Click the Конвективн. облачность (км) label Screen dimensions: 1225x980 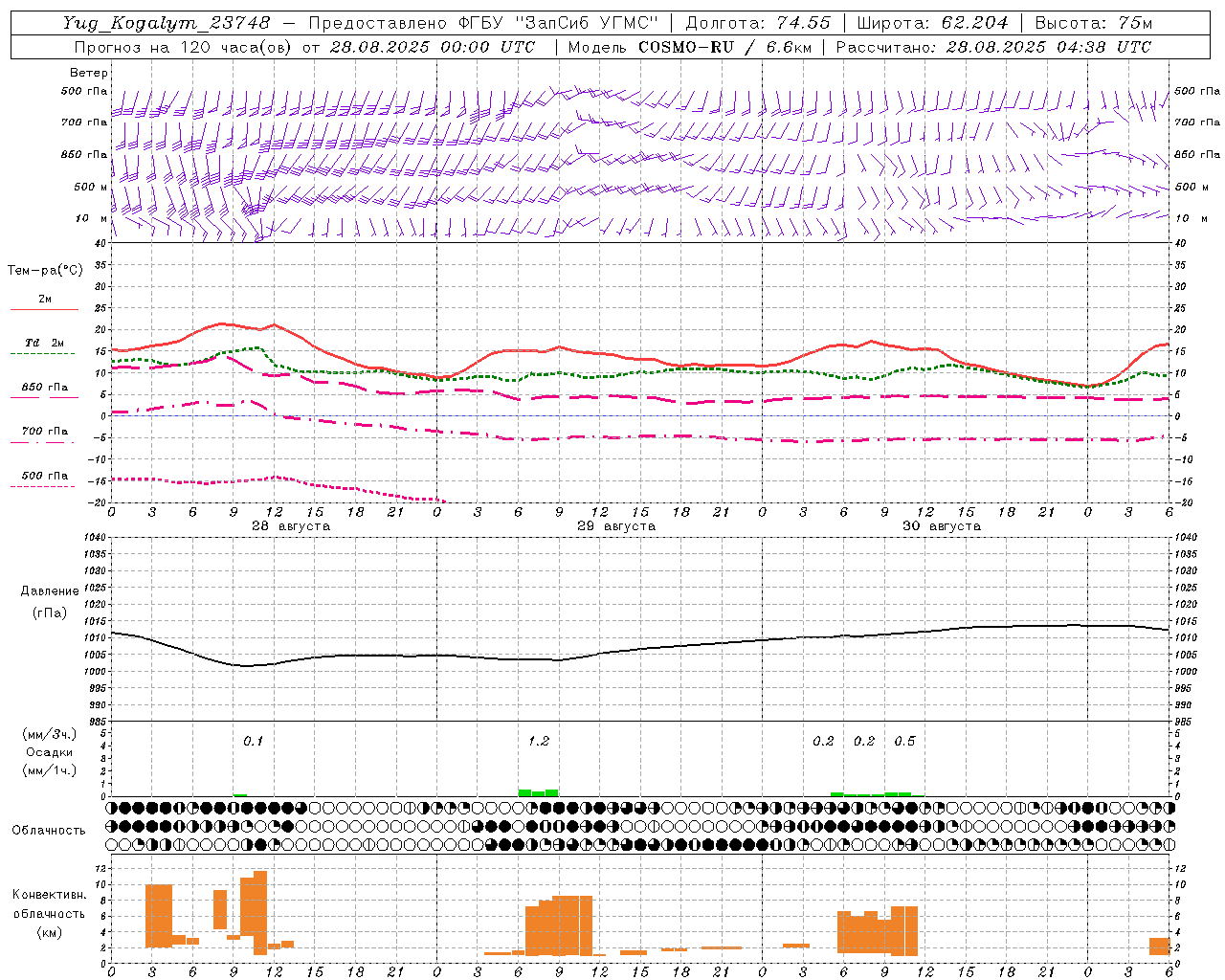click(x=50, y=913)
